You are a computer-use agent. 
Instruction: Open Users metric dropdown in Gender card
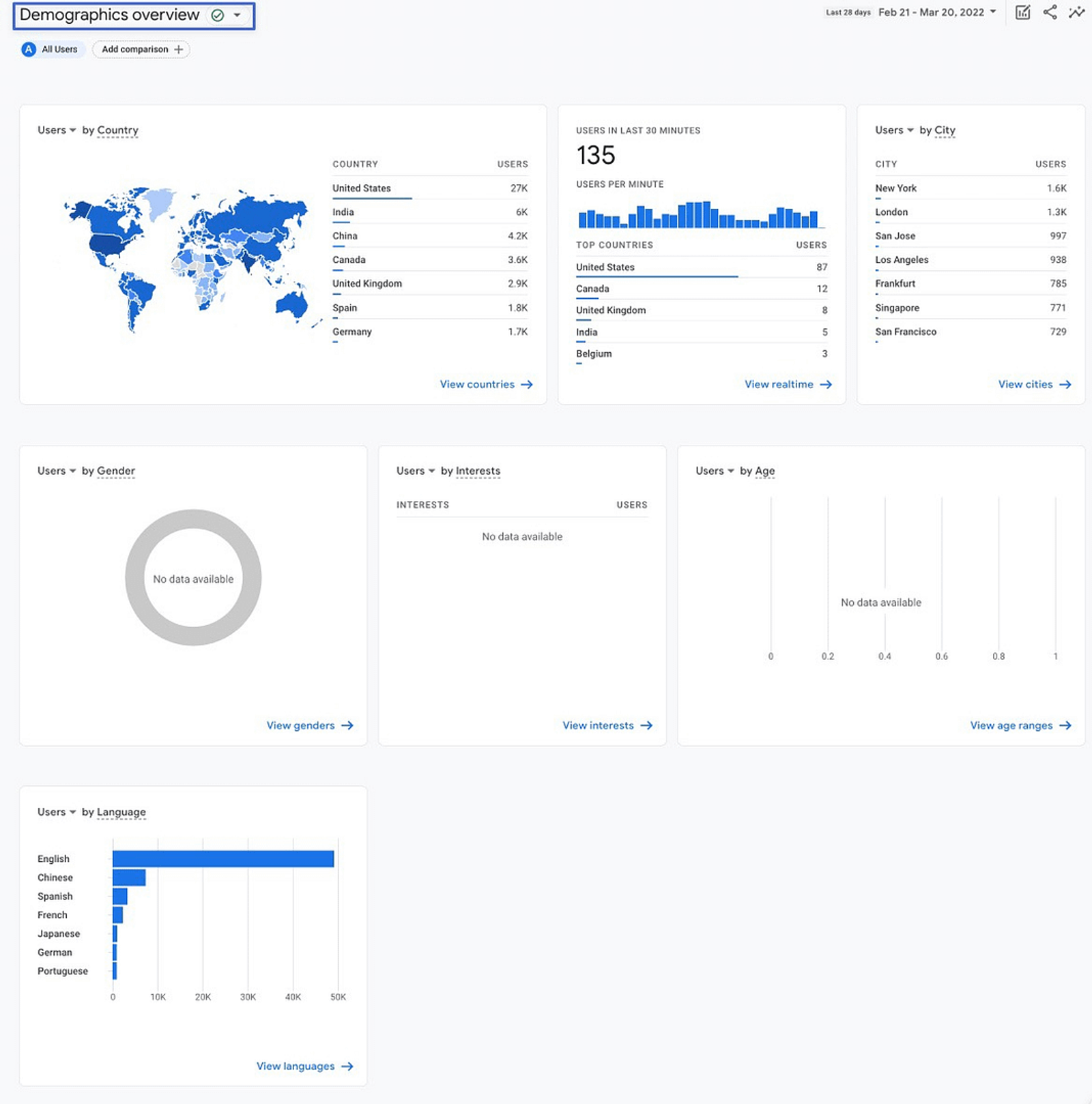(x=57, y=471)
